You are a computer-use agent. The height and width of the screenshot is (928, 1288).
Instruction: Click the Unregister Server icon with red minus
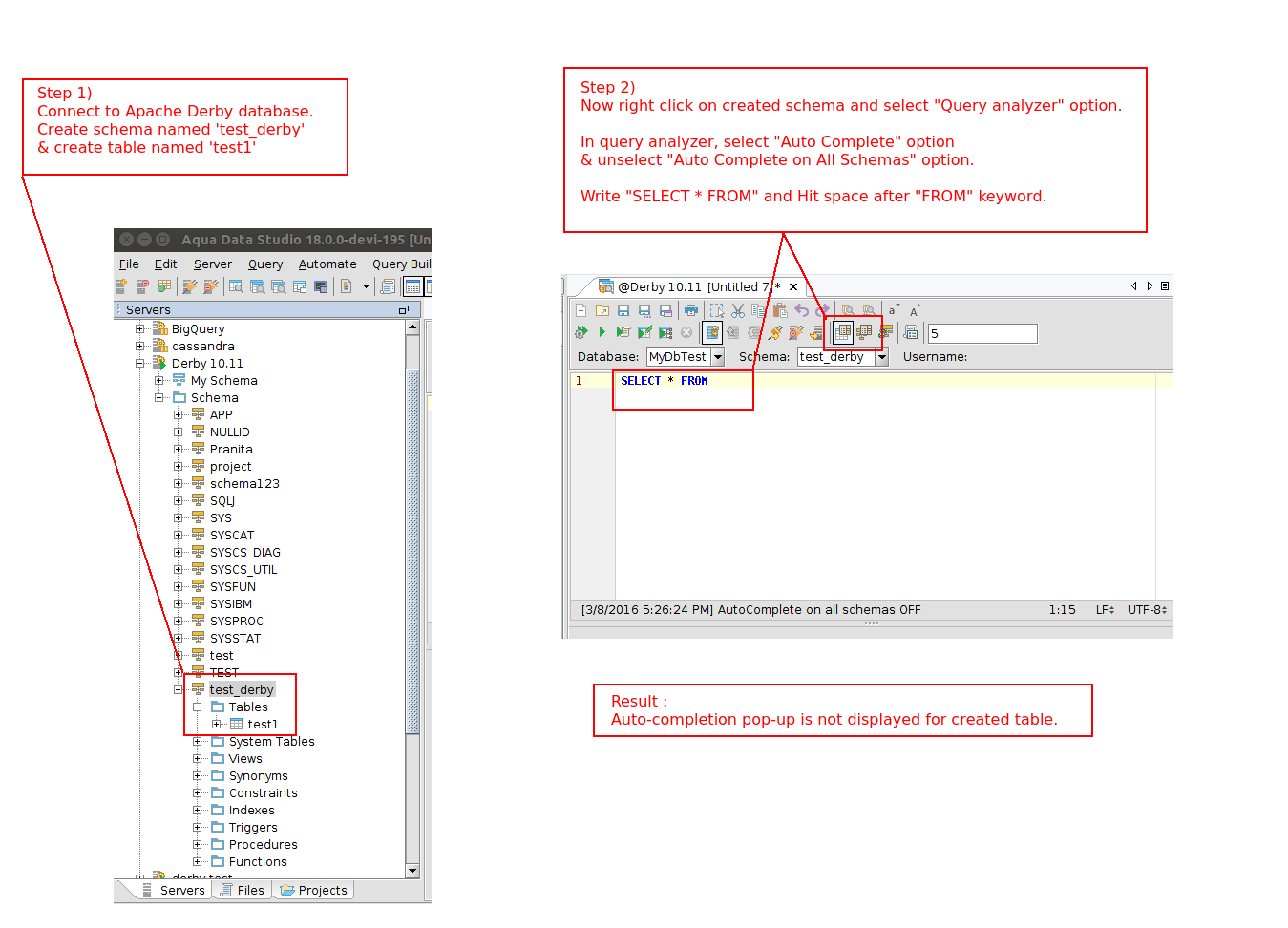click(142, 285)
